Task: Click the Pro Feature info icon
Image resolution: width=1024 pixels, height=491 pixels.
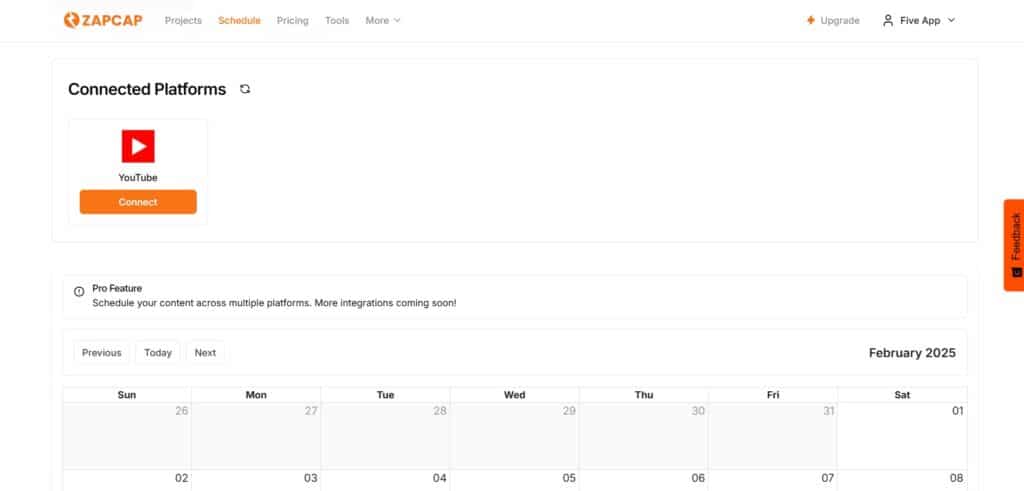Action: pyautogui.click(x=79, y=291)
